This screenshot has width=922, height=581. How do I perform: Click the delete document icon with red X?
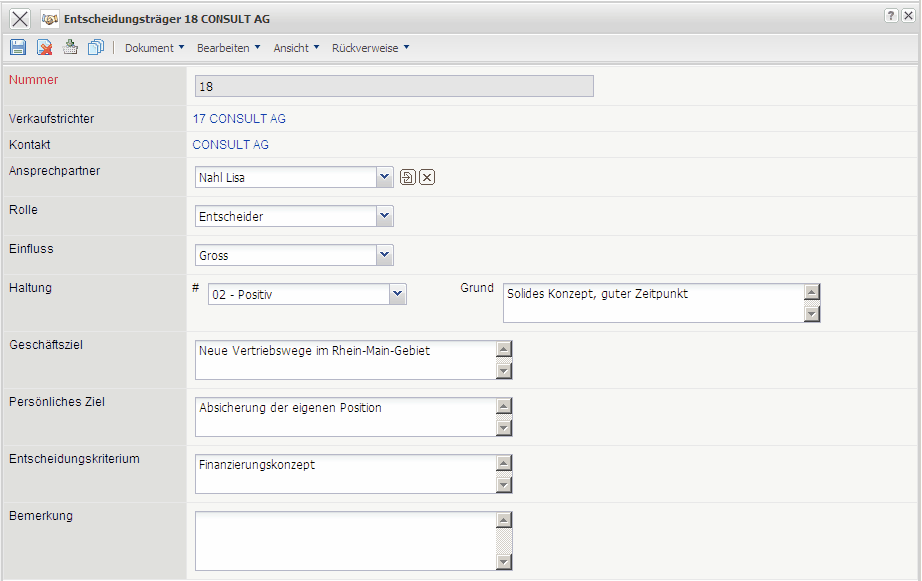click(44, 47)
